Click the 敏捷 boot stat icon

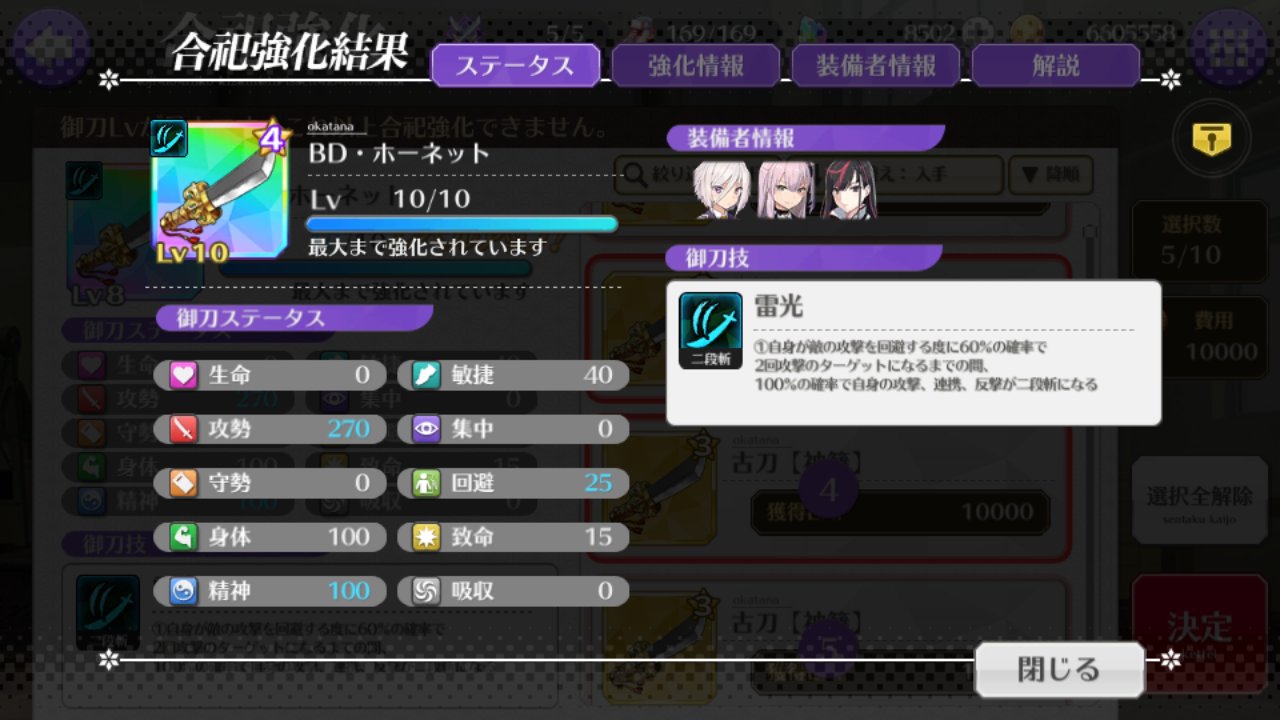tap(427, 376)
